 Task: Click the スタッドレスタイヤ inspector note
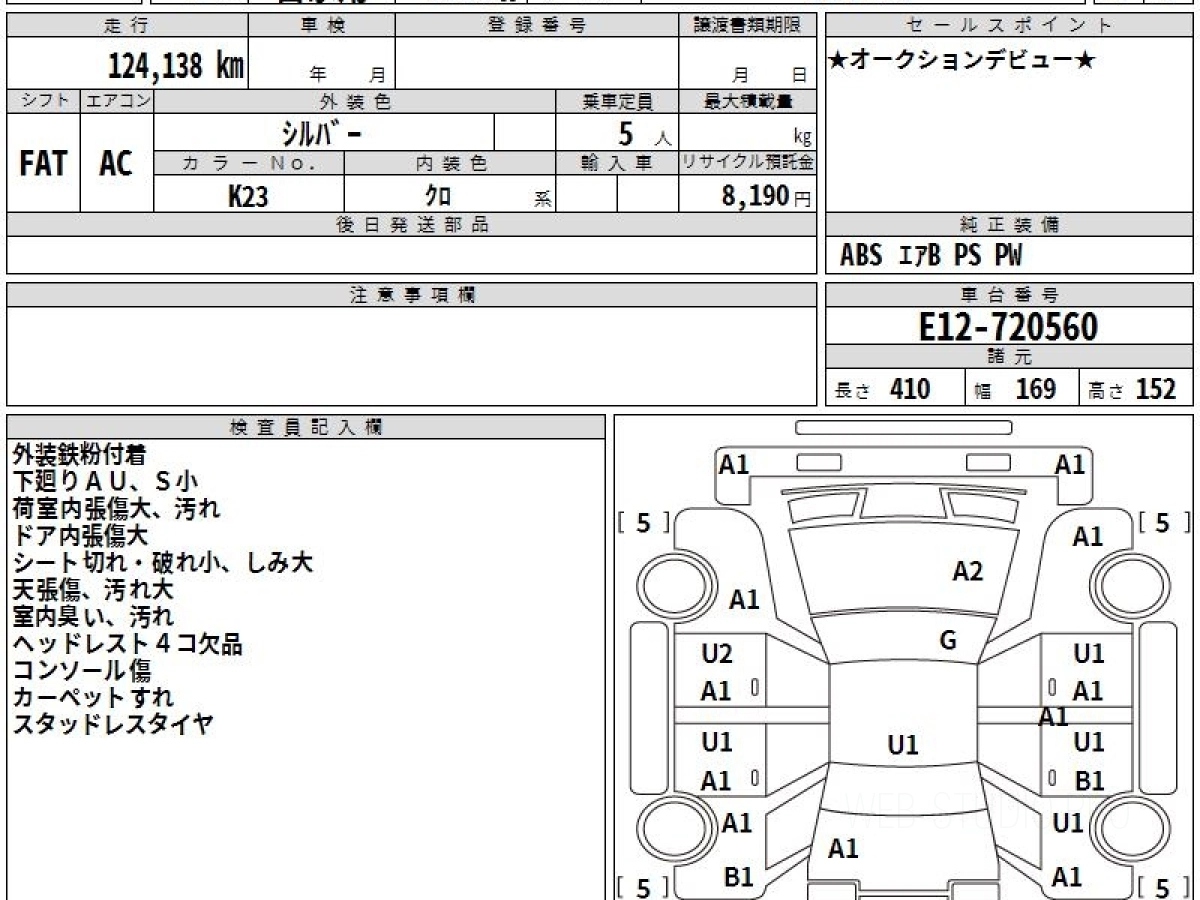coord(112,725)
